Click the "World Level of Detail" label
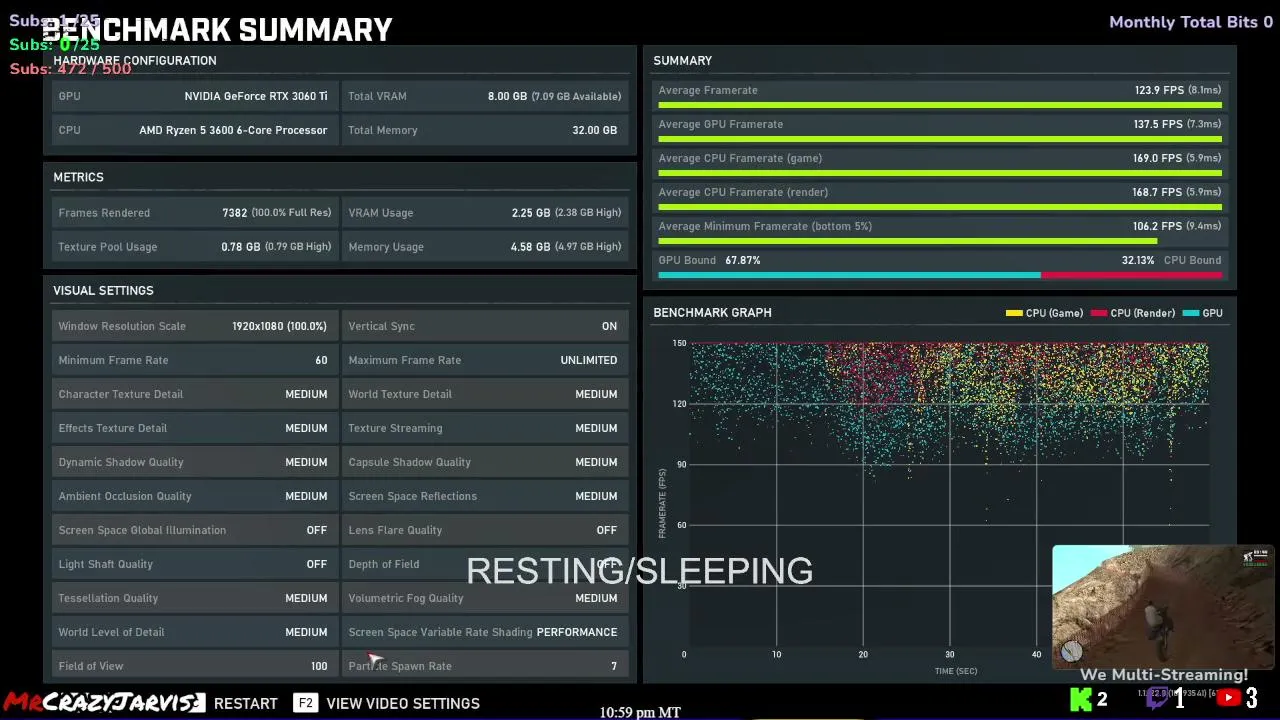Screen dimensions: 1280x720 111,632
